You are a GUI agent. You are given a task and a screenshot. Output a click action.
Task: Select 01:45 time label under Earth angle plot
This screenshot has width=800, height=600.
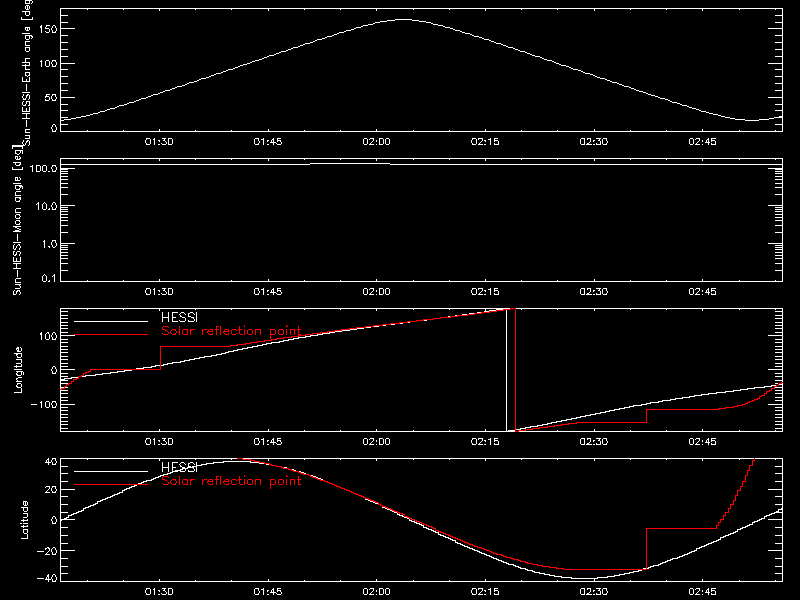(268, 141)
